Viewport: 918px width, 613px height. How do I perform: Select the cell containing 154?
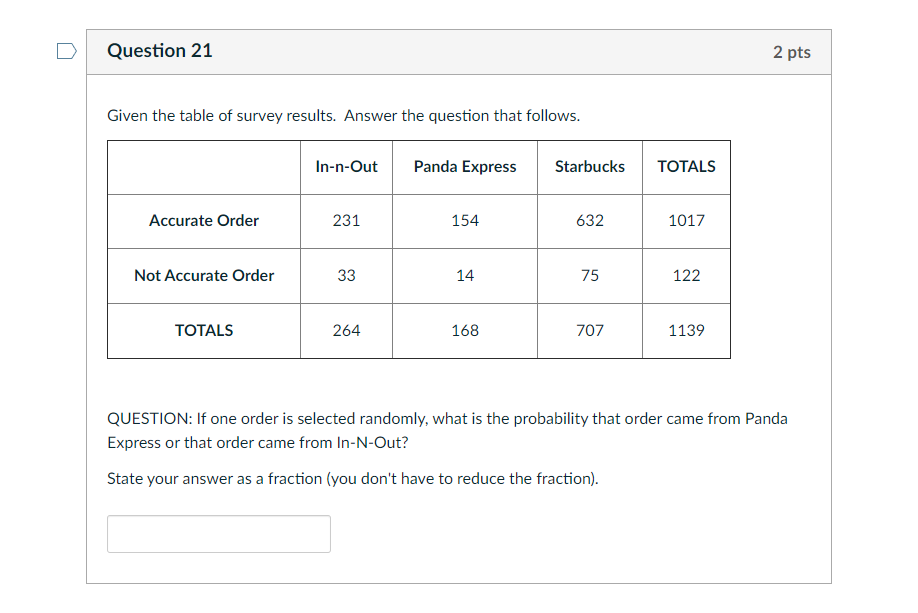click(464, 221)
